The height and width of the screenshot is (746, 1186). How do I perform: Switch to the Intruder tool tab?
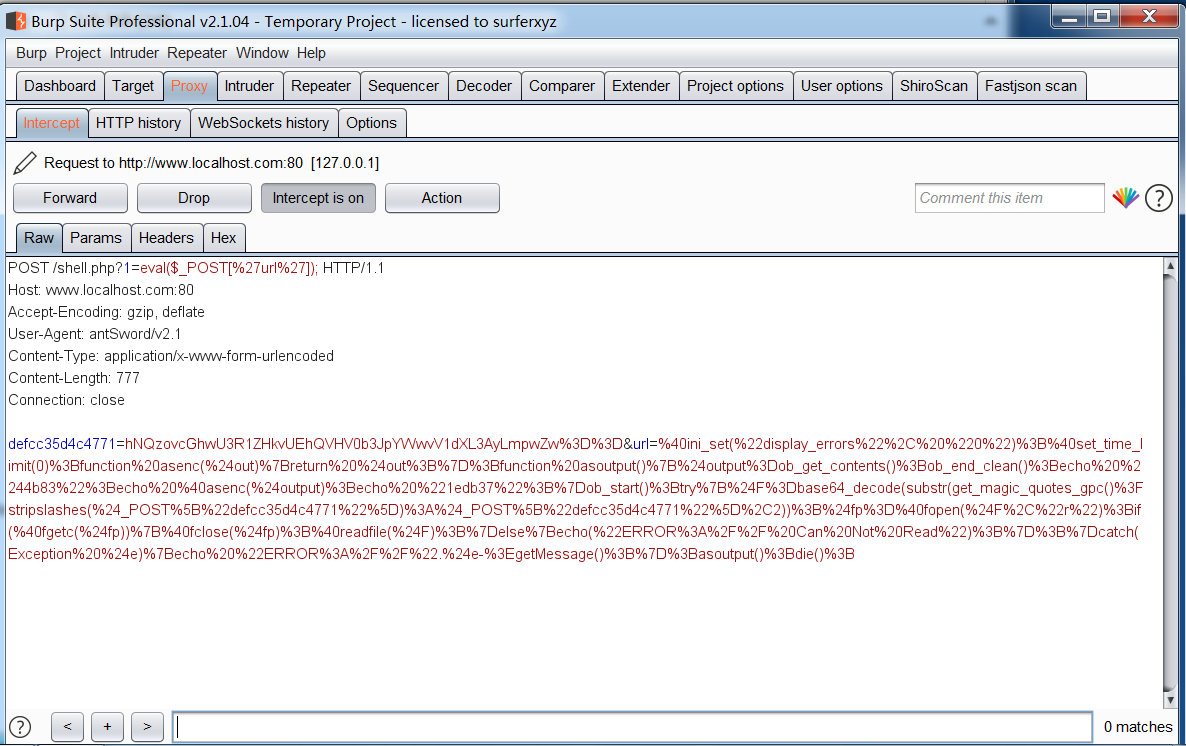pyautogui.click(x=249, y=86)
